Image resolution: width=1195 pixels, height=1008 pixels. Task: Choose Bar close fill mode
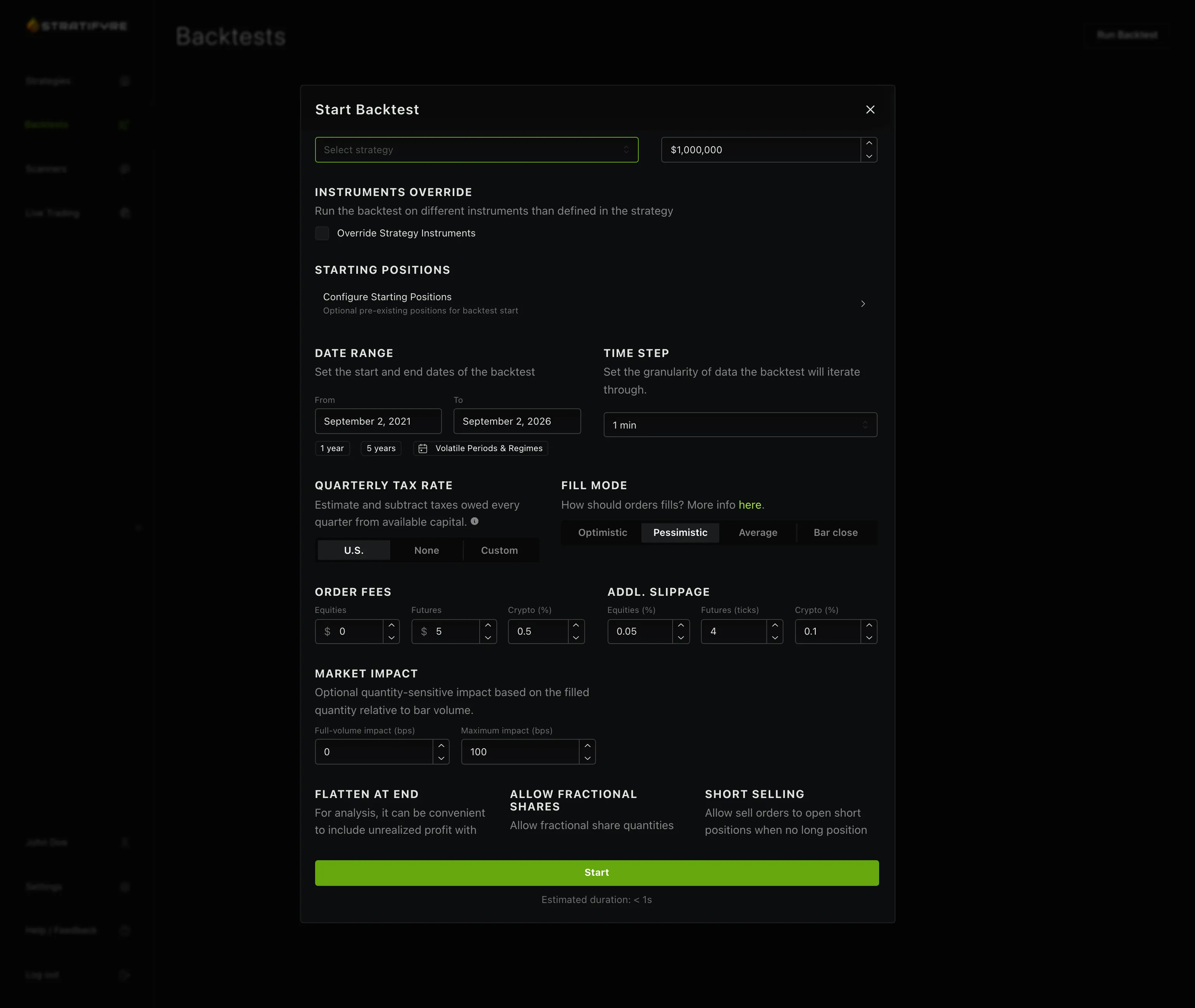point(836,532)
